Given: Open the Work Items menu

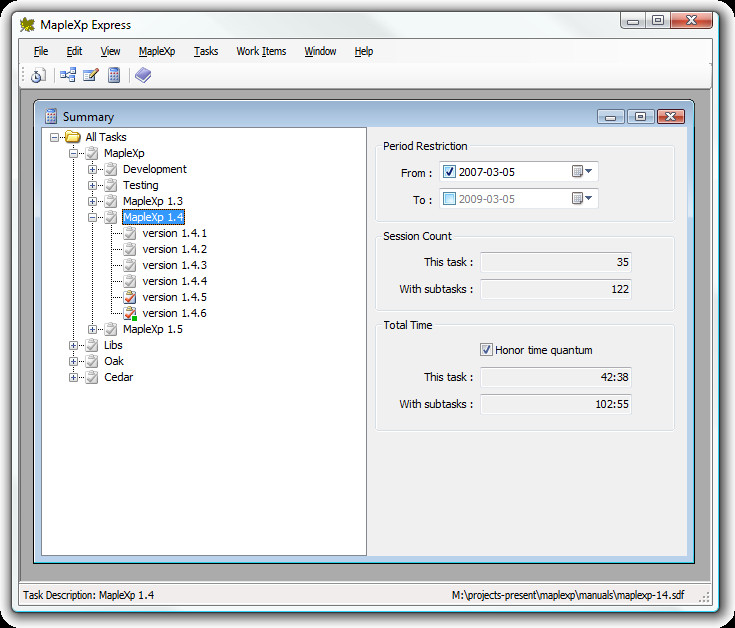Looking at the screenshot, I should pos(261,51).
